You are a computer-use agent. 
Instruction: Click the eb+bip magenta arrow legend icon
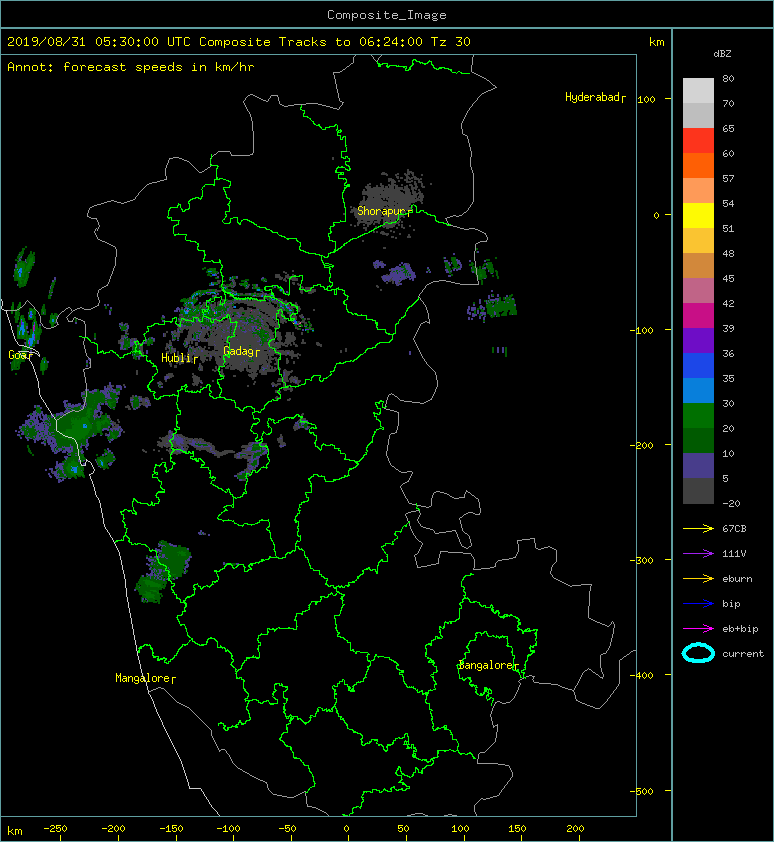[698, 628]
